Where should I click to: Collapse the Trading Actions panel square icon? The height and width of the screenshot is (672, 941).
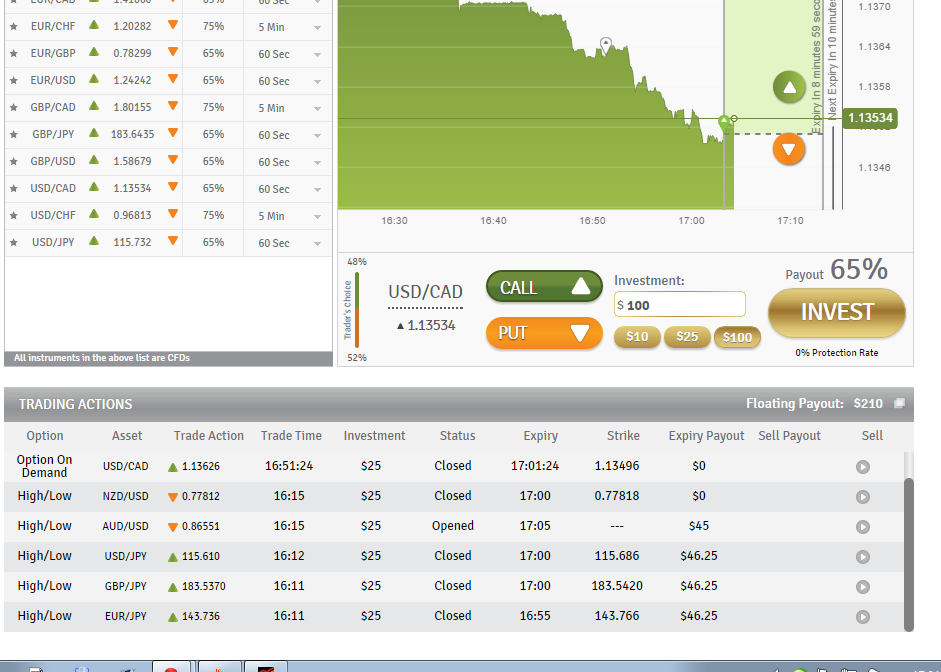coord(899,403)
